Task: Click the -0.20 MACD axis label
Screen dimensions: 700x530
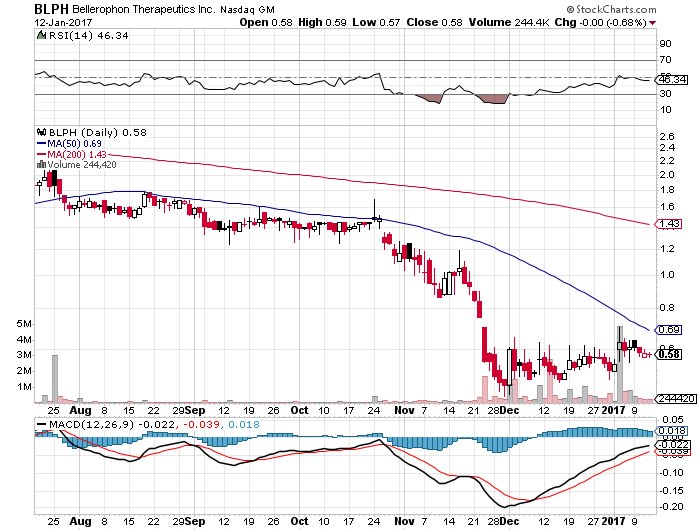Action: [671, 506]
